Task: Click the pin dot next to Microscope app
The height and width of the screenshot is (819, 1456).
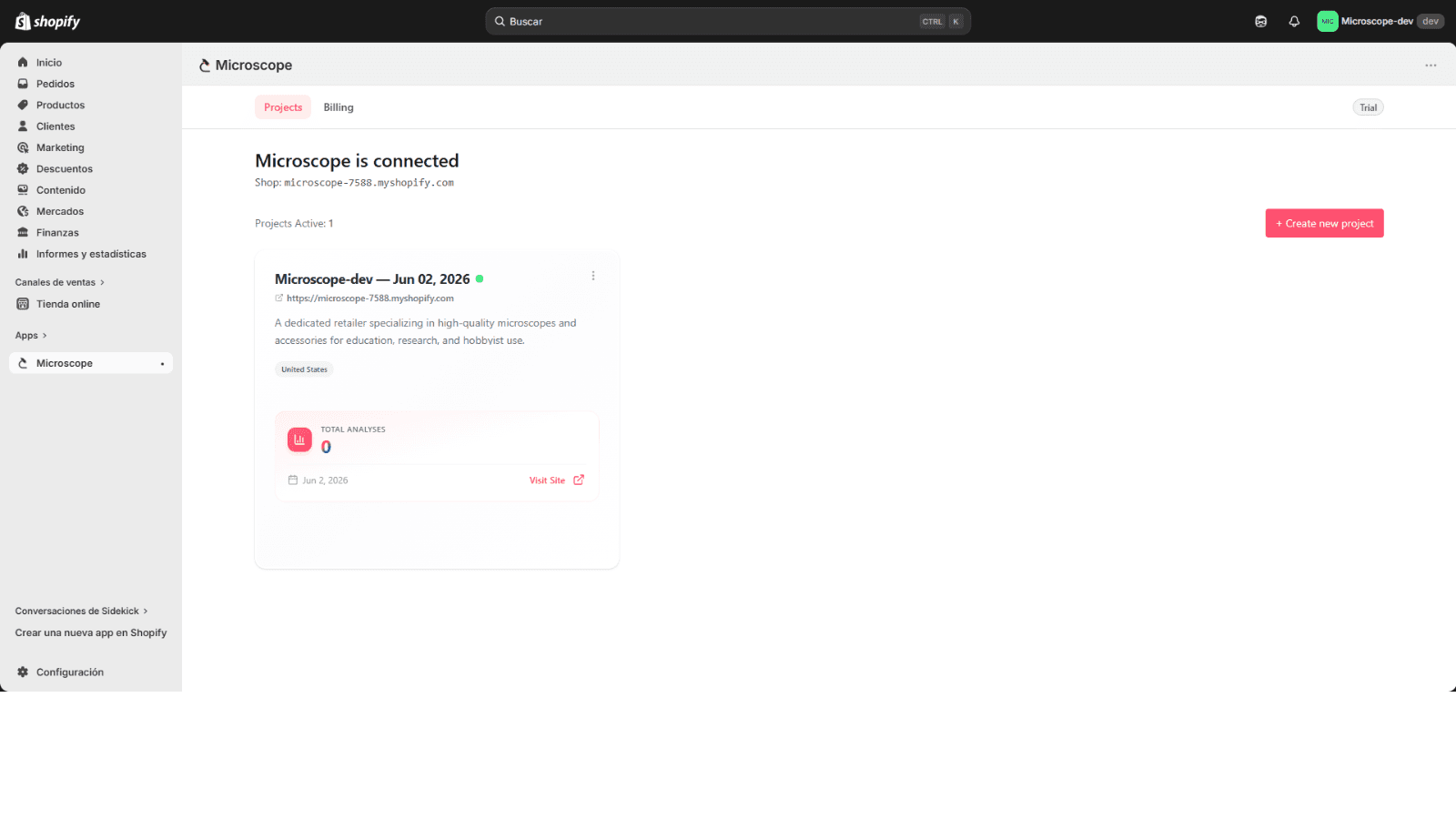Action: (x=162, y=364)
